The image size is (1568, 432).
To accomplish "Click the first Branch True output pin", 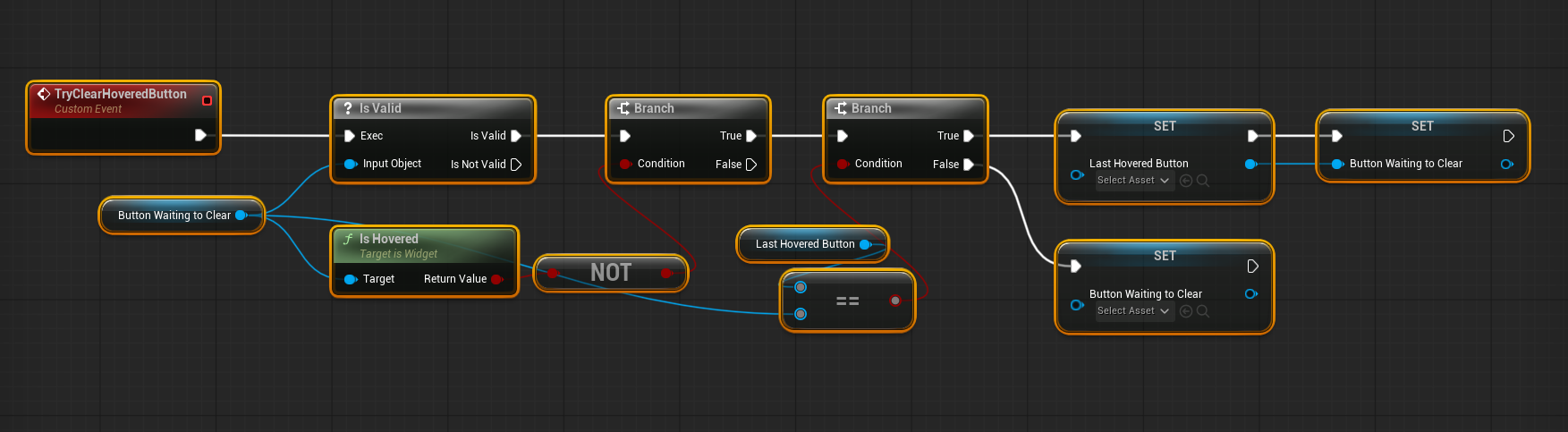I will [x=751, y=136].
